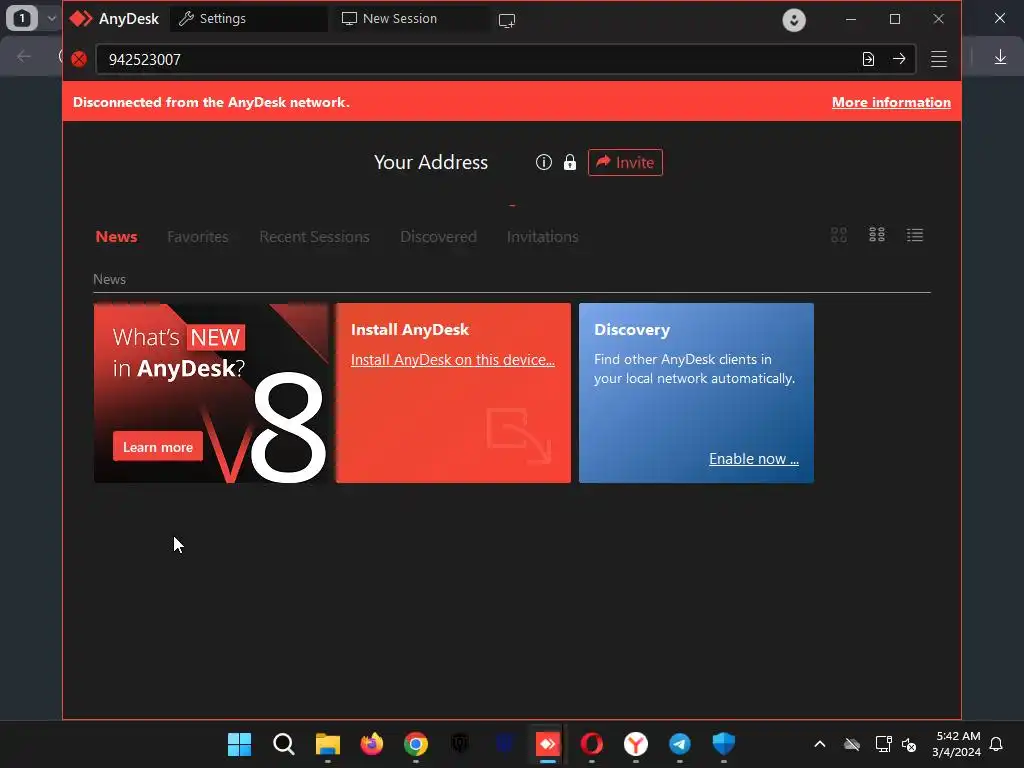
Task: Click the What's NEW in AnyDesk banner
Action: point(212,393)
